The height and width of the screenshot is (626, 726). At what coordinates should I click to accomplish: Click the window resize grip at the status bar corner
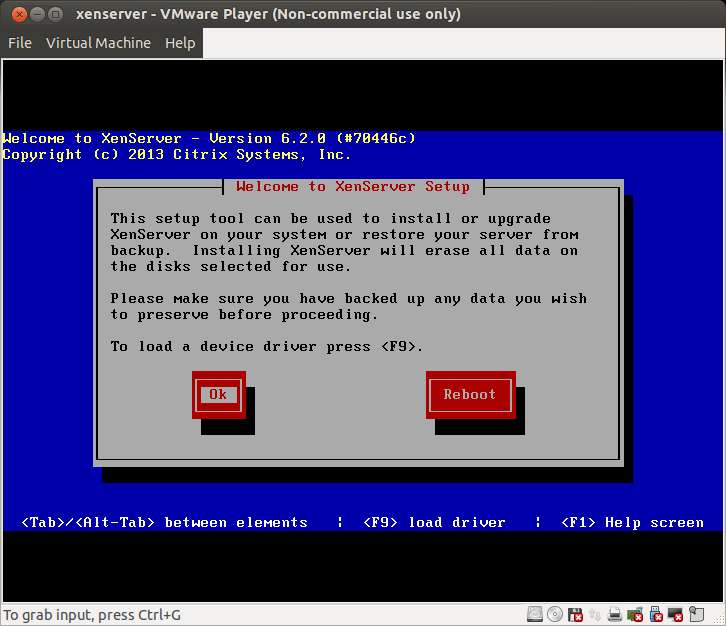(719, 620)
